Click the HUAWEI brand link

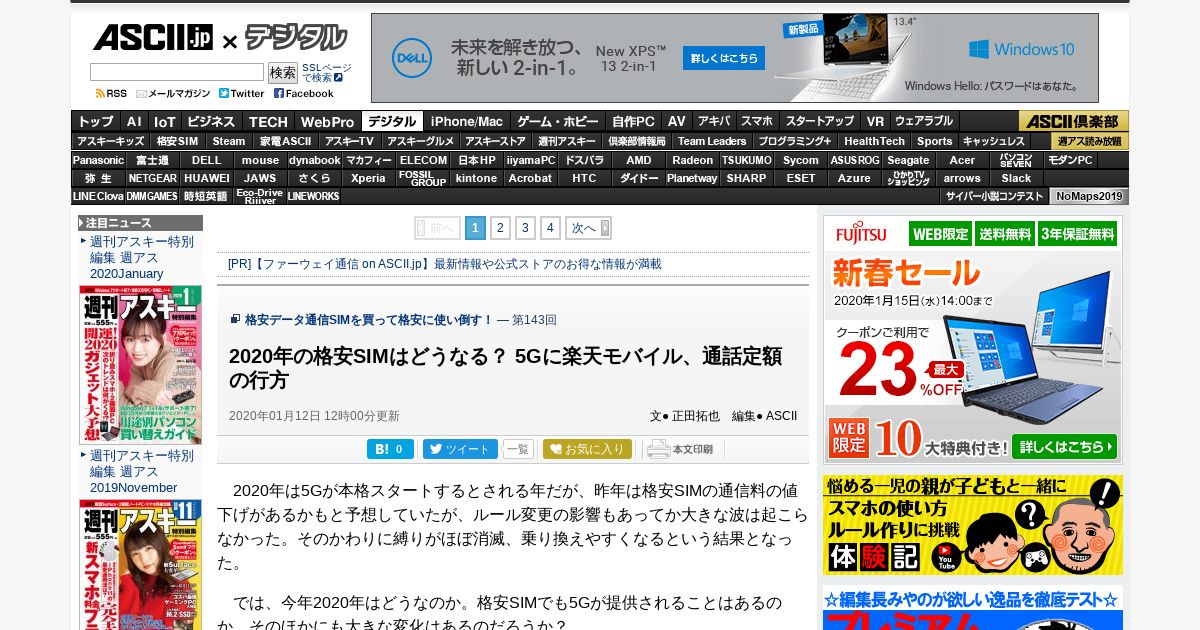206,178
